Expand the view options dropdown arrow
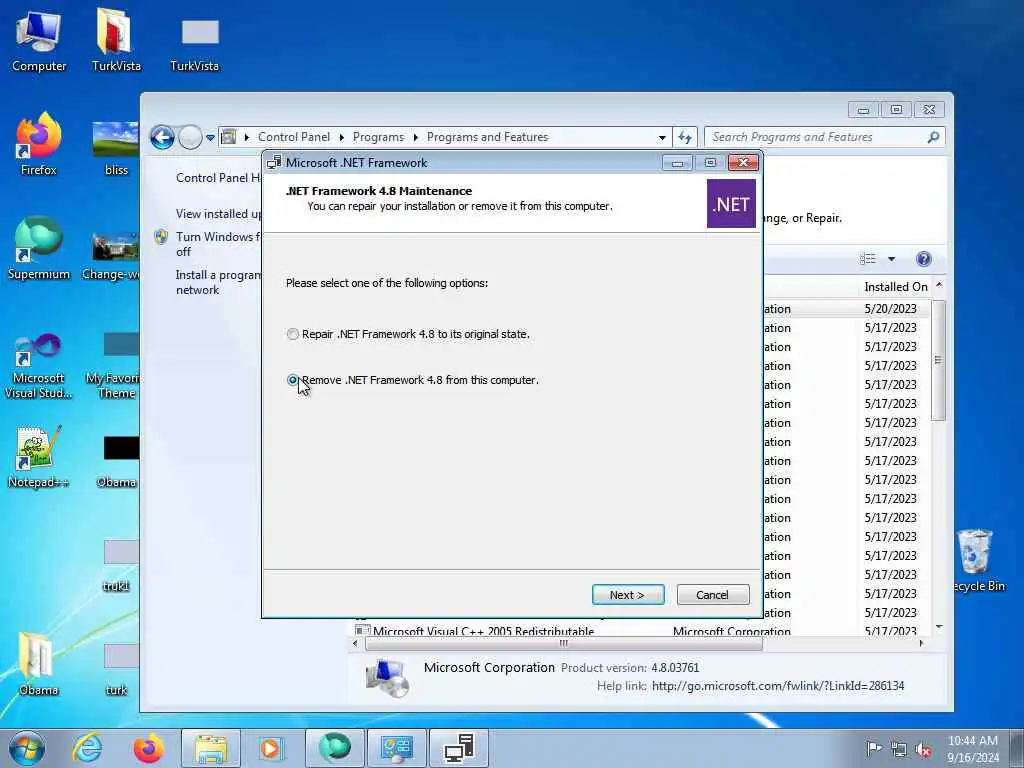The height and width of the screenshot is (768, 1024). [891, 259]
